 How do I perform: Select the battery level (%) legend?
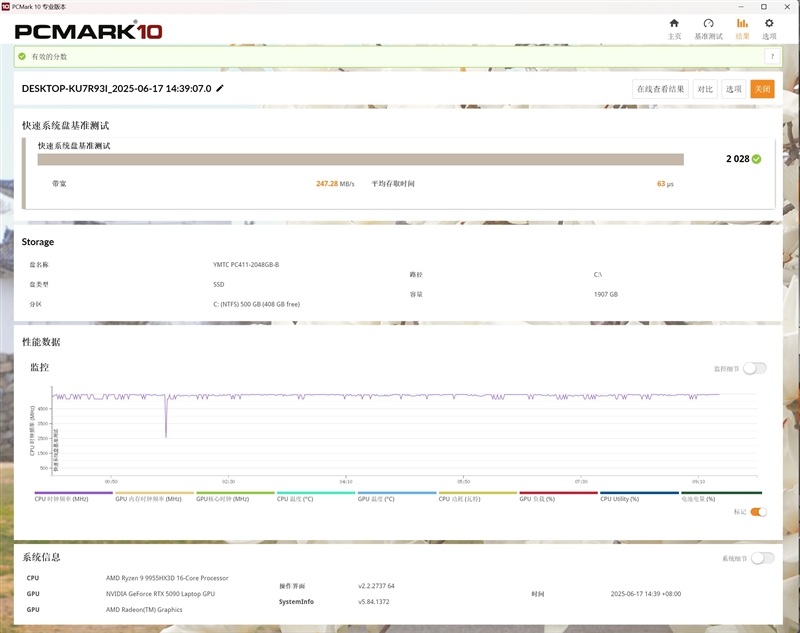point(721,497)
